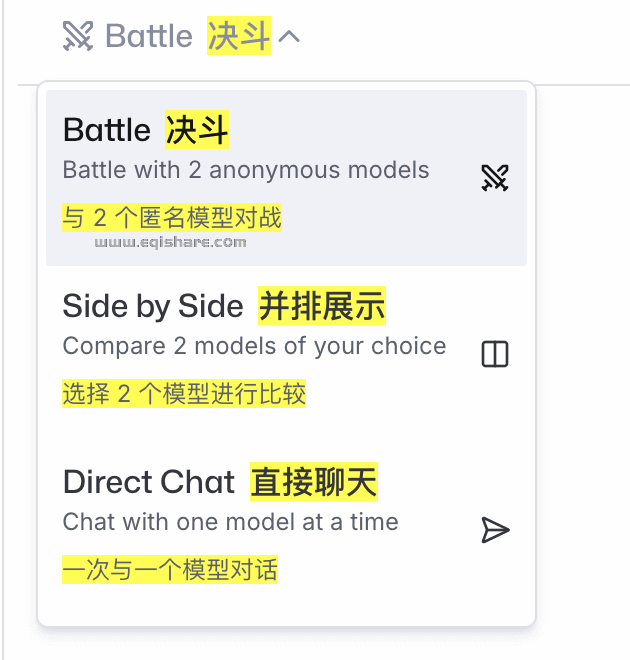The height and width of the screenshot is (660, 630).
Task: Select the Battle title in the menu
Action: point(106,129)
